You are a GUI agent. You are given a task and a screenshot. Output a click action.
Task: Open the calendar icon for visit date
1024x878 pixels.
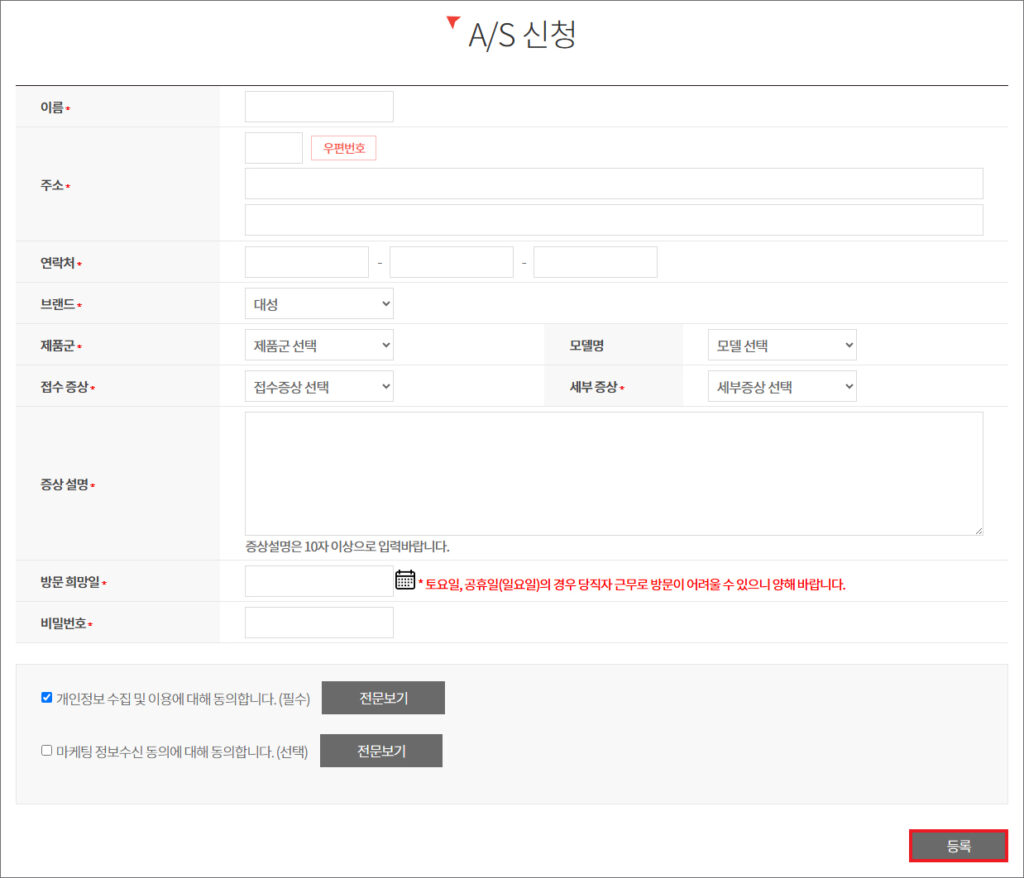[x=405, y=580]
